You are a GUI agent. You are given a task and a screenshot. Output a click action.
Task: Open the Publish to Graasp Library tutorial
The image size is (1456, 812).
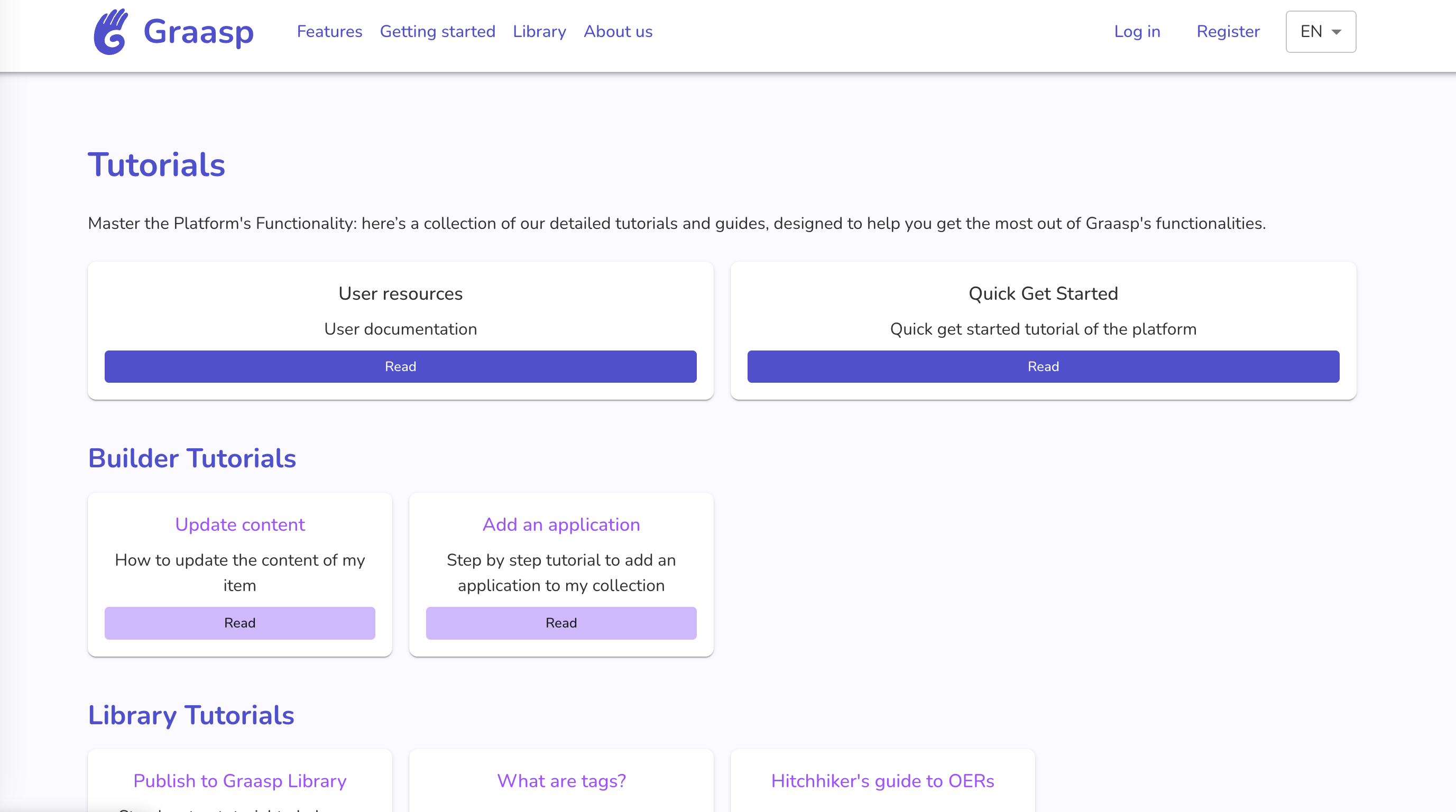(x=239, y=781)
